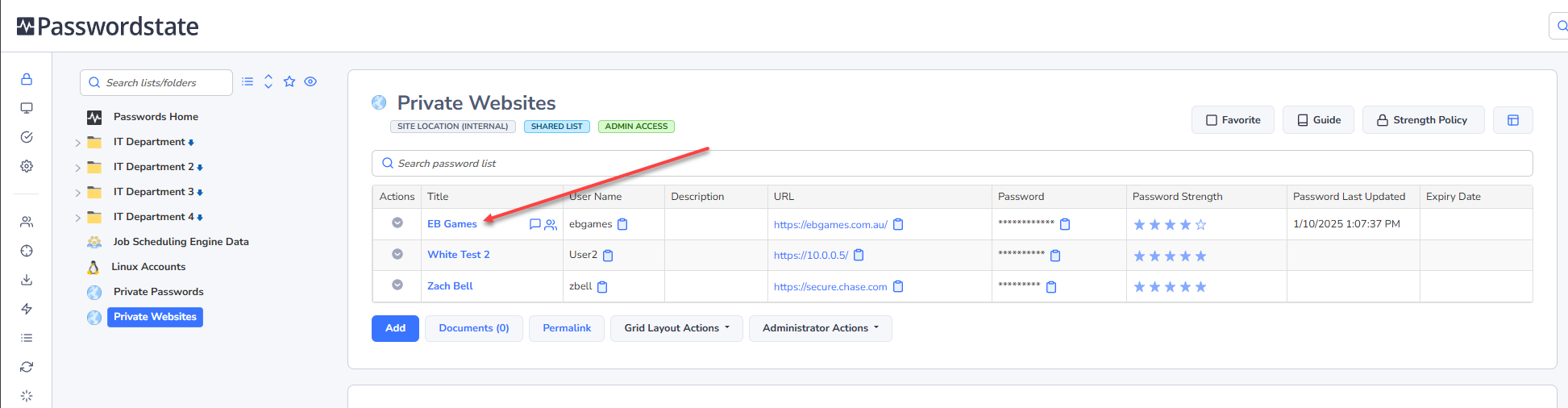Open the Grid Layout Actions dropdown
This screenshot has width=1568, height=408.
(x=676, y=328)
